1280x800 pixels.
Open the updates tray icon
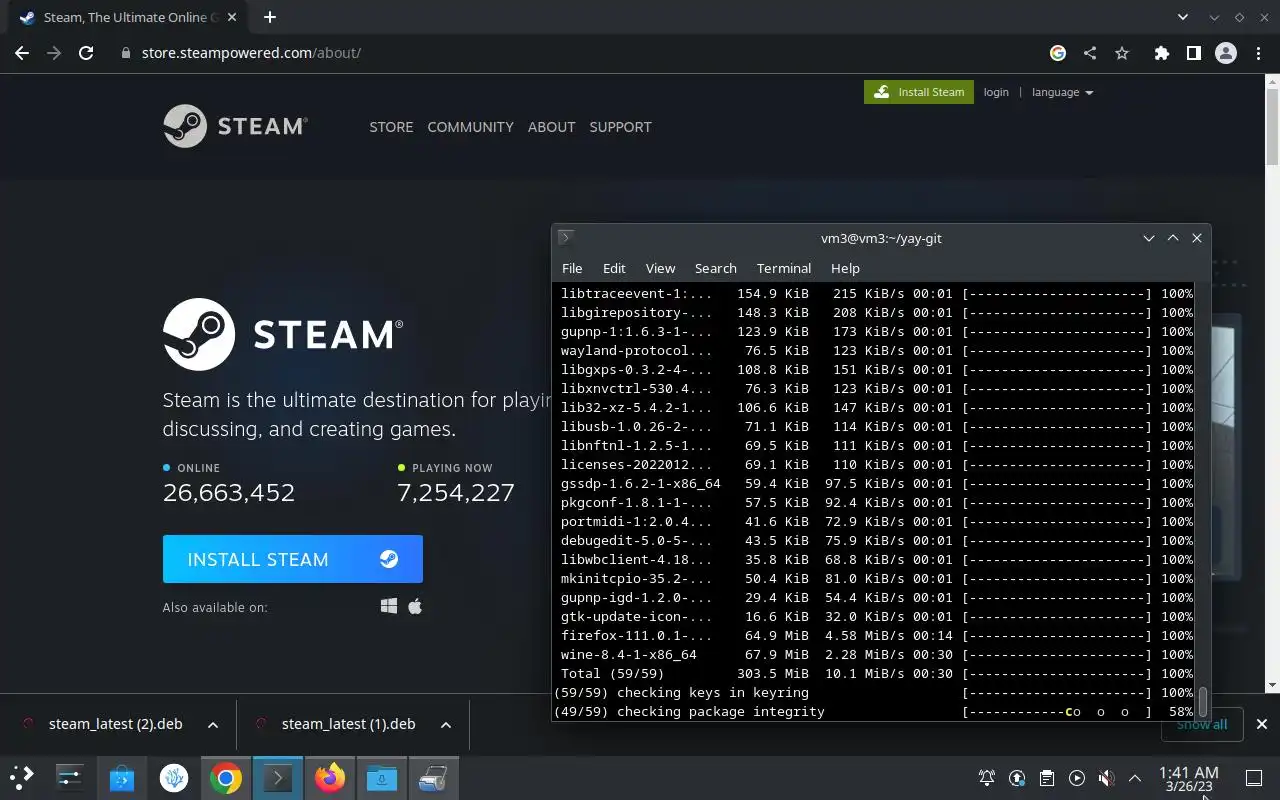1017,778
